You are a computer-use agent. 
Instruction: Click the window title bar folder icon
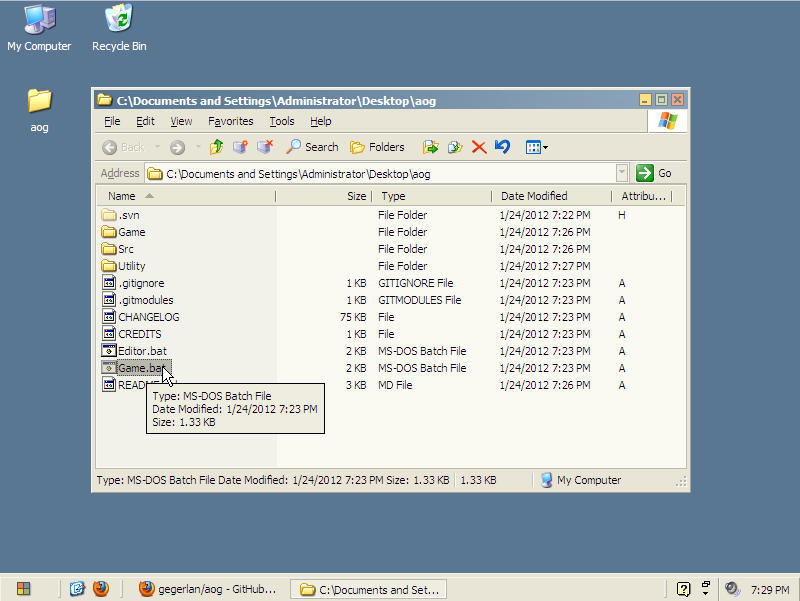105,99
